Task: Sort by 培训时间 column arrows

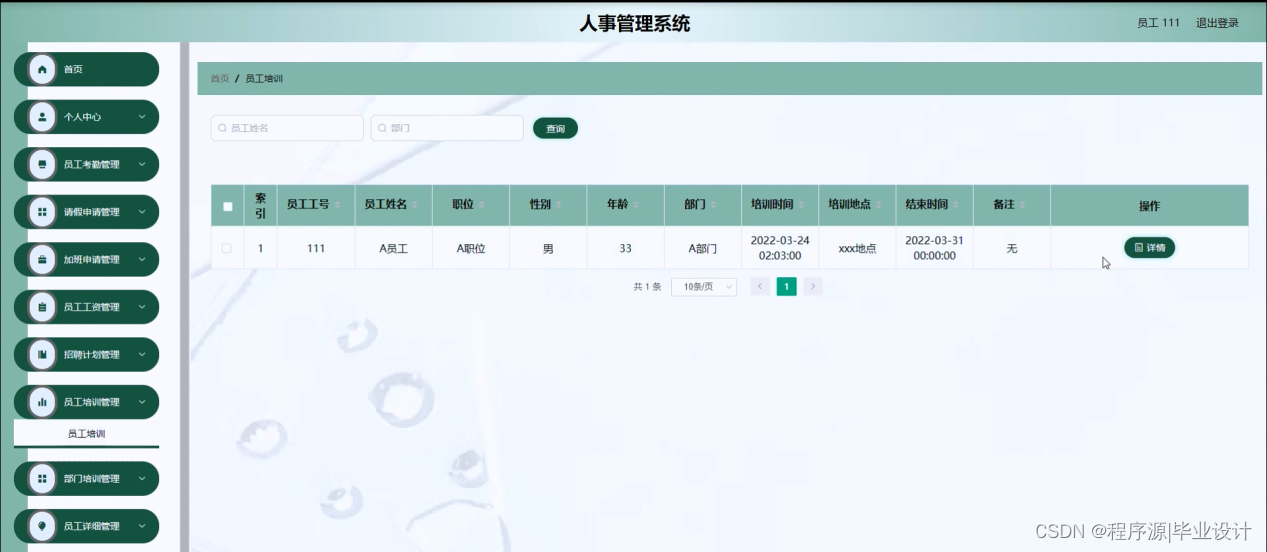Action: click(x=802, y=205)
